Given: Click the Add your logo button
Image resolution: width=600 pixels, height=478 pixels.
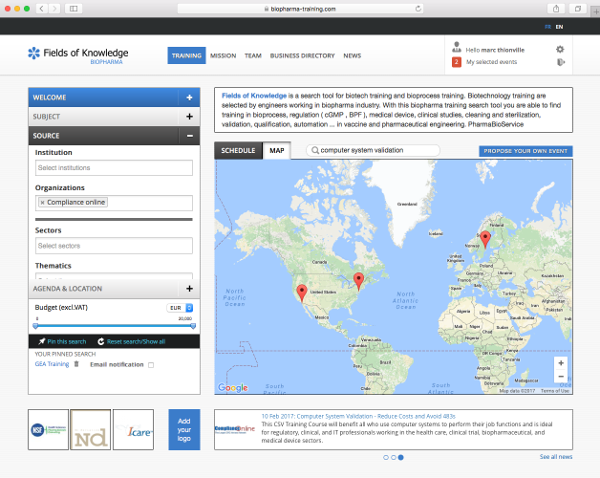Looking at the screenshot, I should (x=184, y=429).
